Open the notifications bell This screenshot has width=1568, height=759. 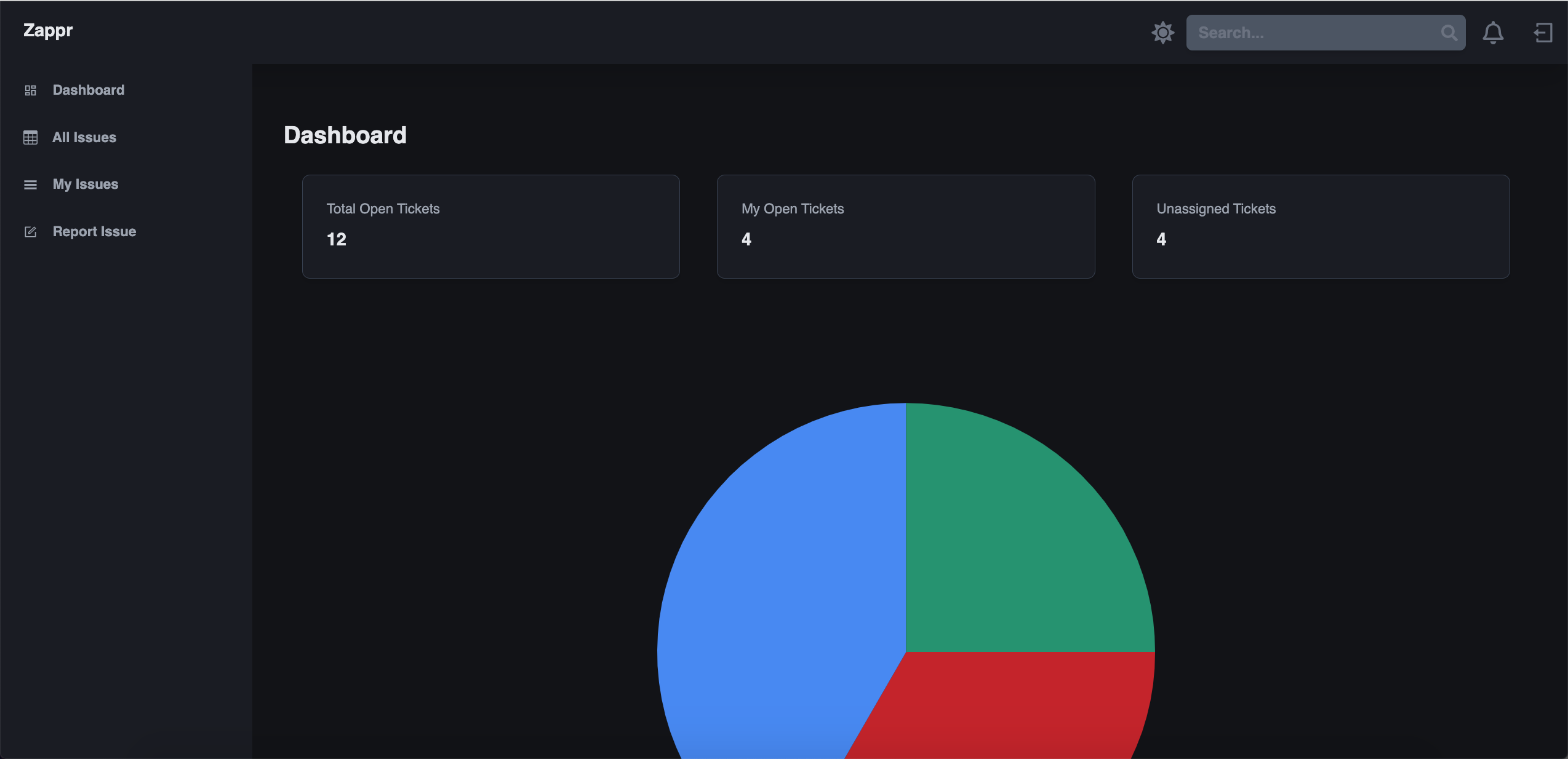tap(1492, 33)
